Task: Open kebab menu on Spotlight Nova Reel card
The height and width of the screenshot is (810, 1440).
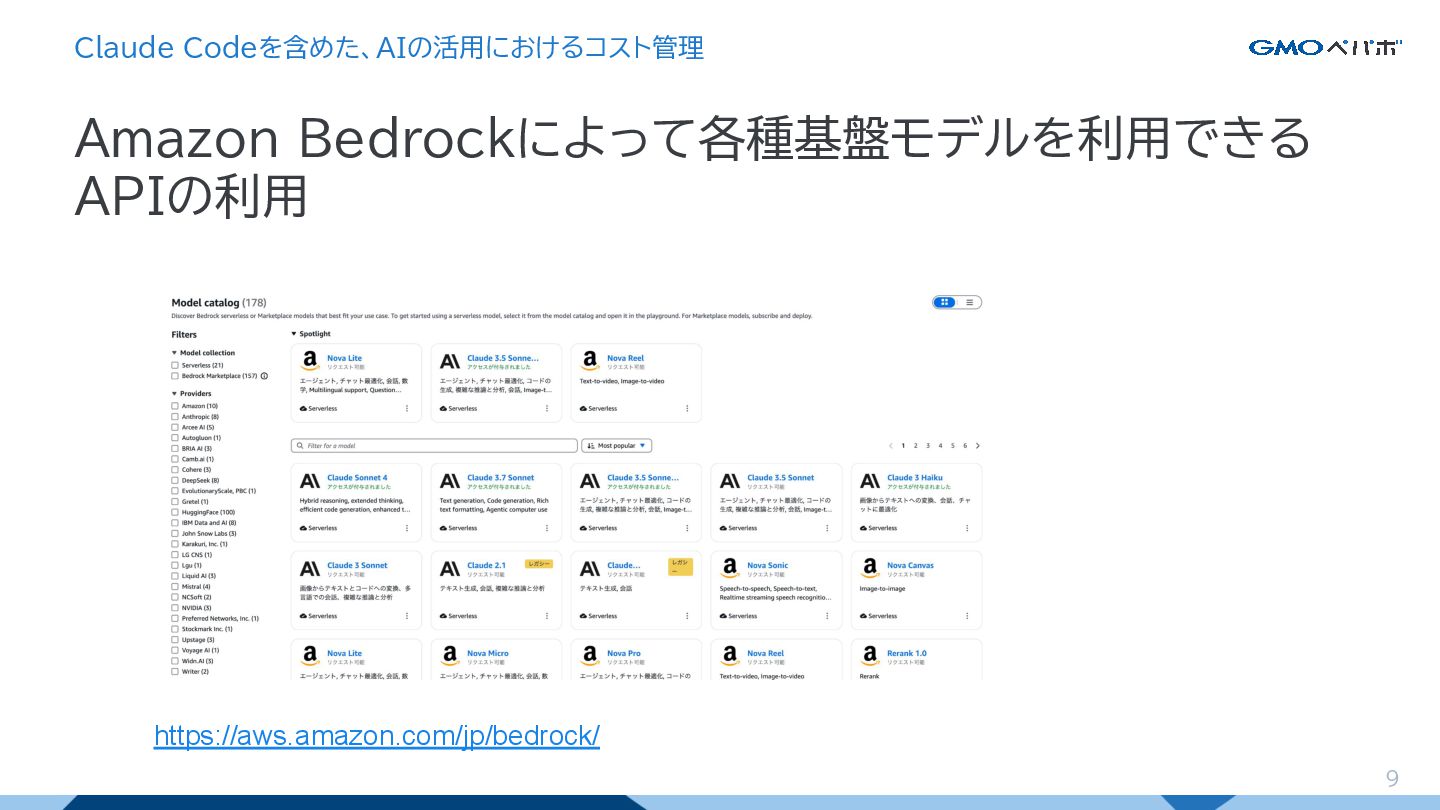Action: pyautogui.click(x=686, y=408)
